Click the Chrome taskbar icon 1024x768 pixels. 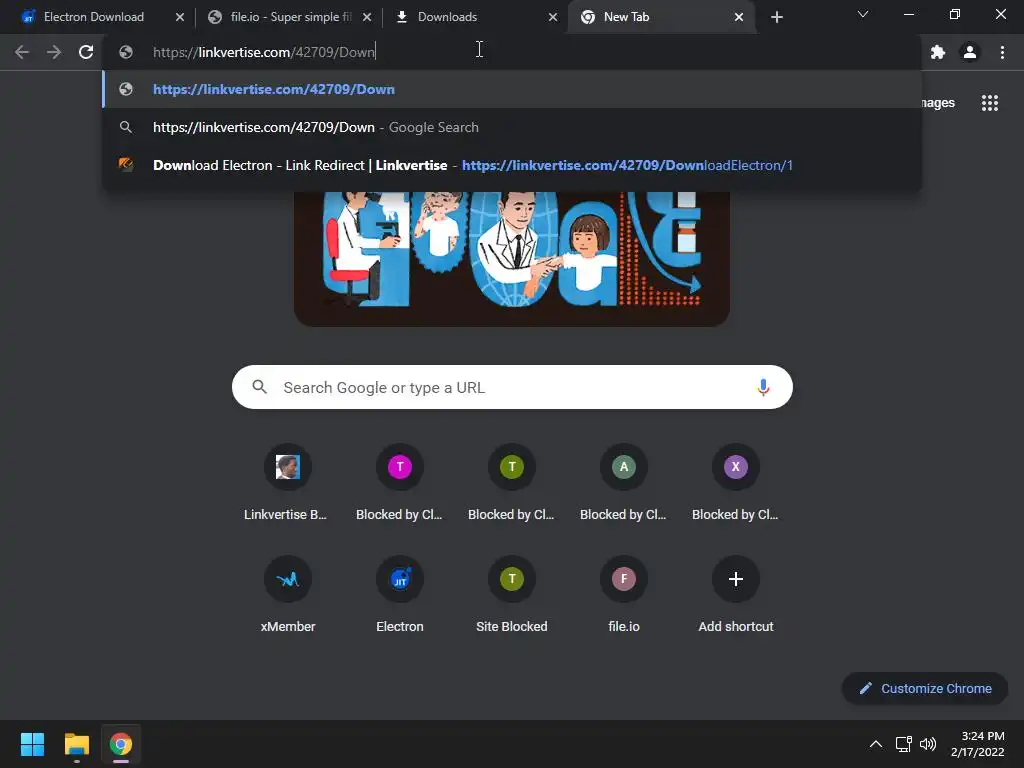click(121, 744)
